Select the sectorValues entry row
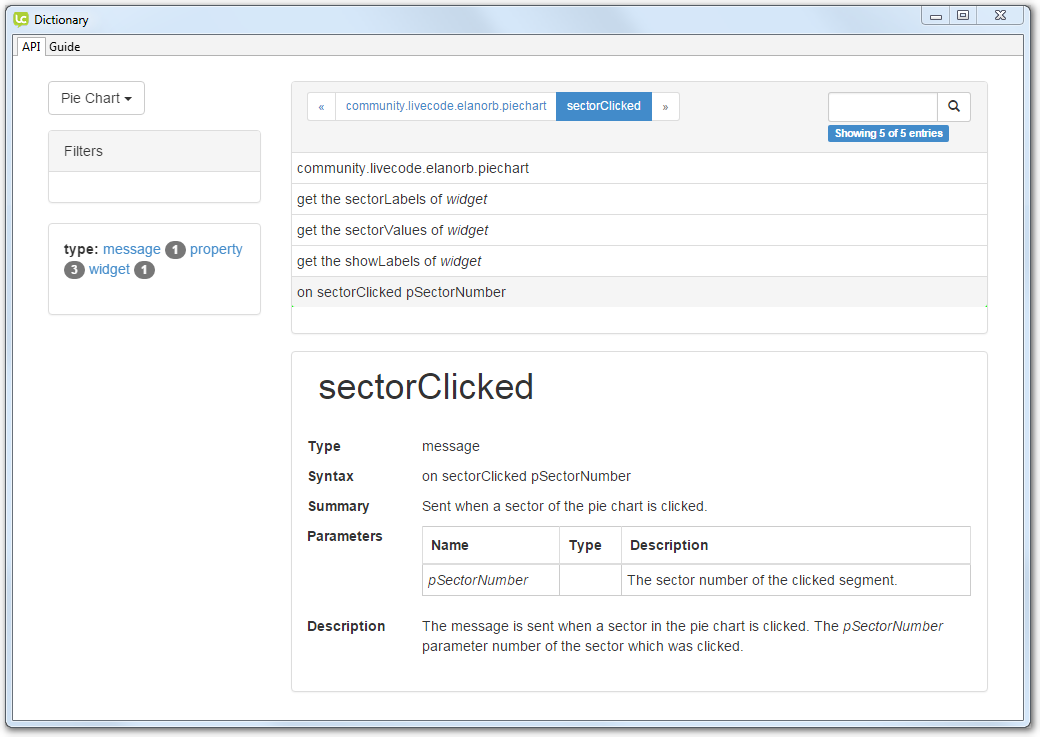1040x737 pixels. coord(392,230)
